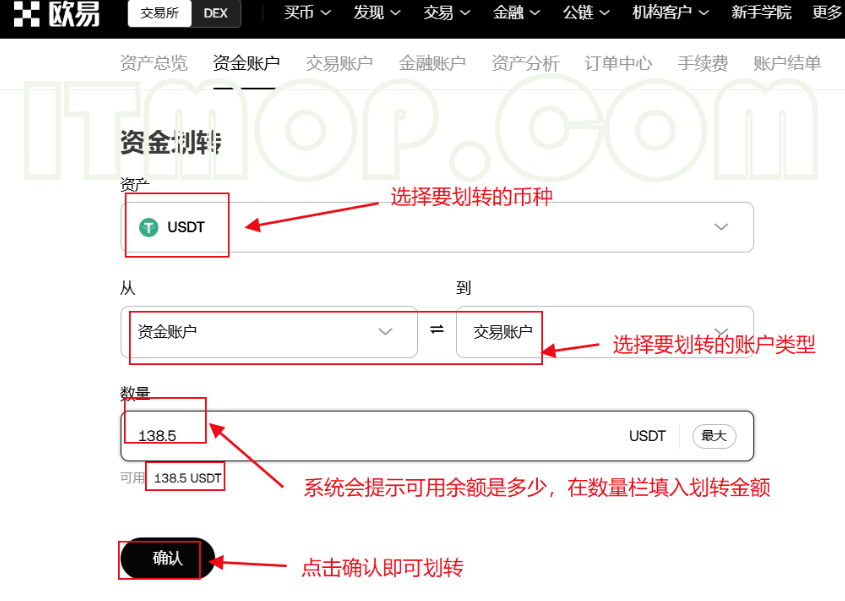Click the 最大 max amount button
This screenshot has width=845, height=601.
714,436
